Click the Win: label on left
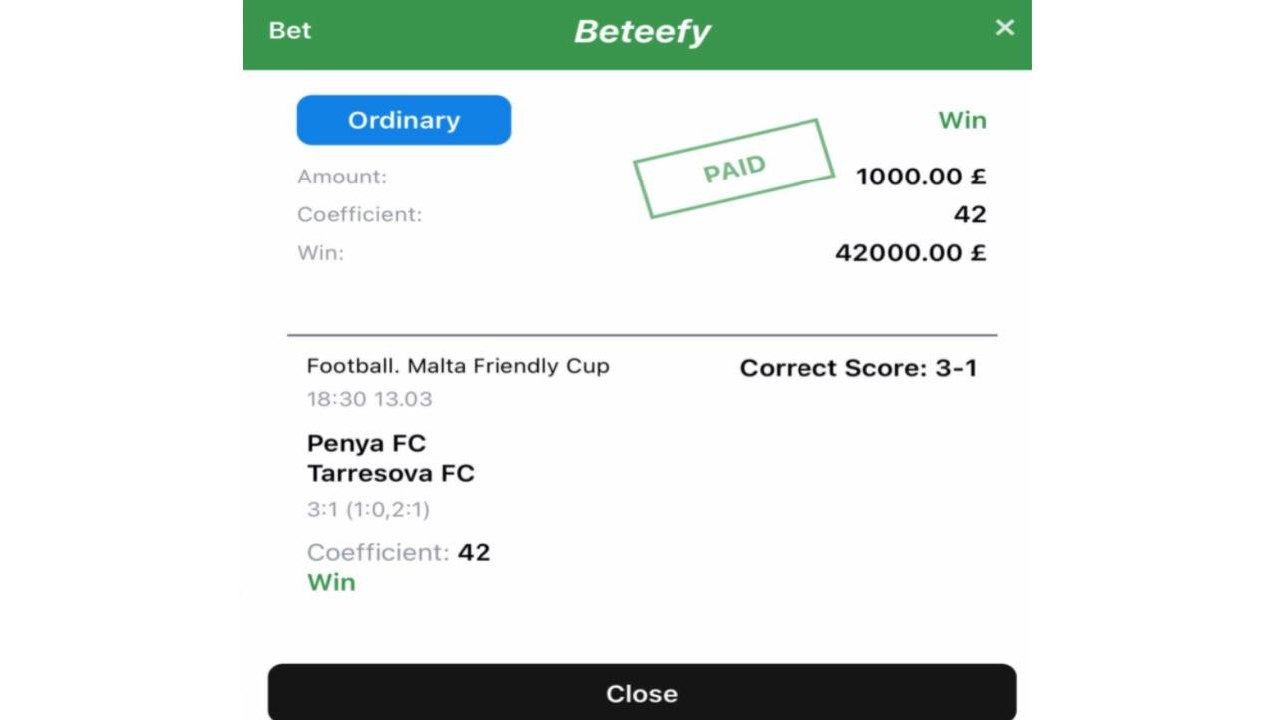The height and width of the screenshot is (720, 1280). click(320, 253)
